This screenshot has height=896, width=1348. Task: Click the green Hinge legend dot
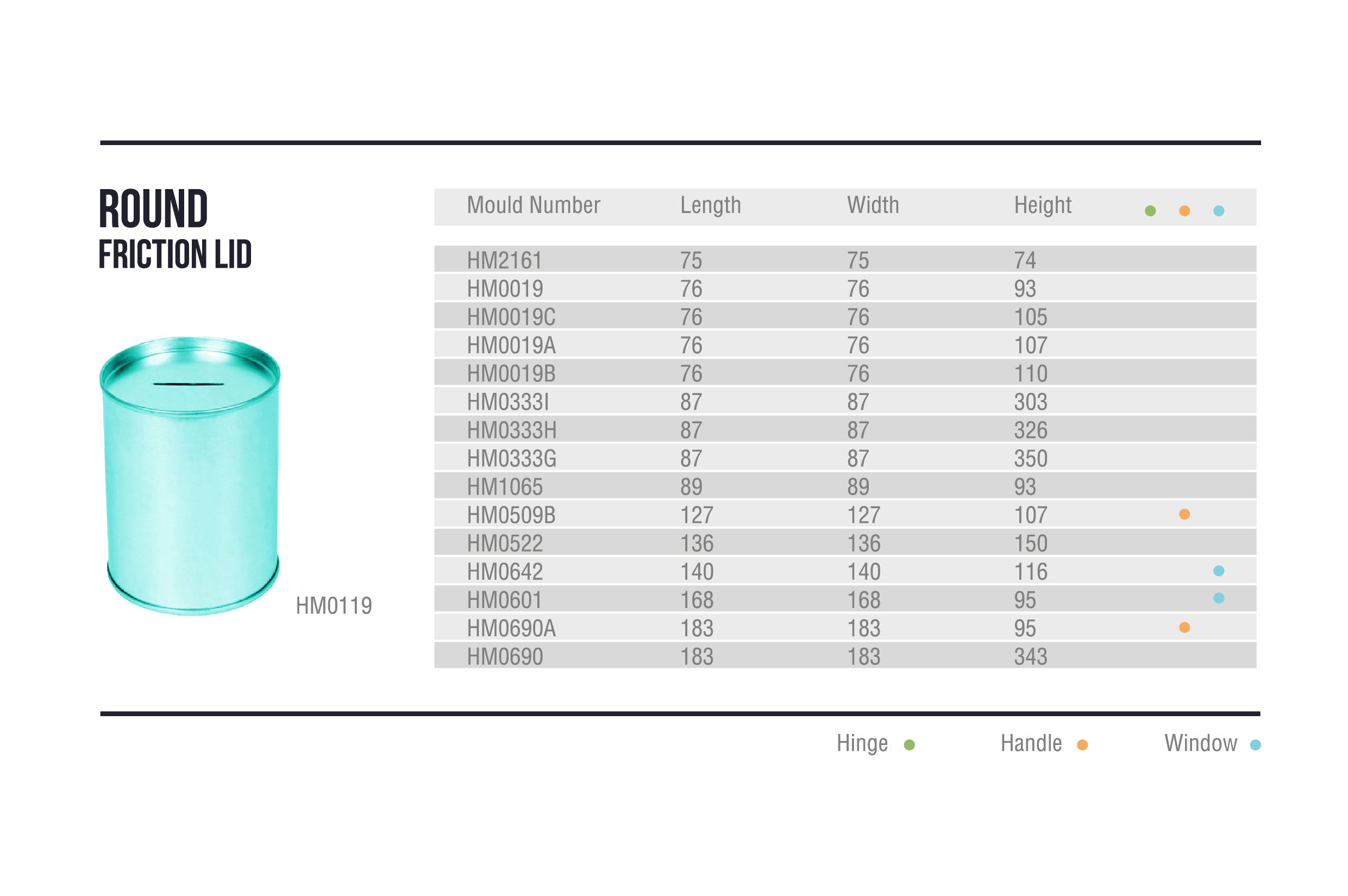coord(910,744)
